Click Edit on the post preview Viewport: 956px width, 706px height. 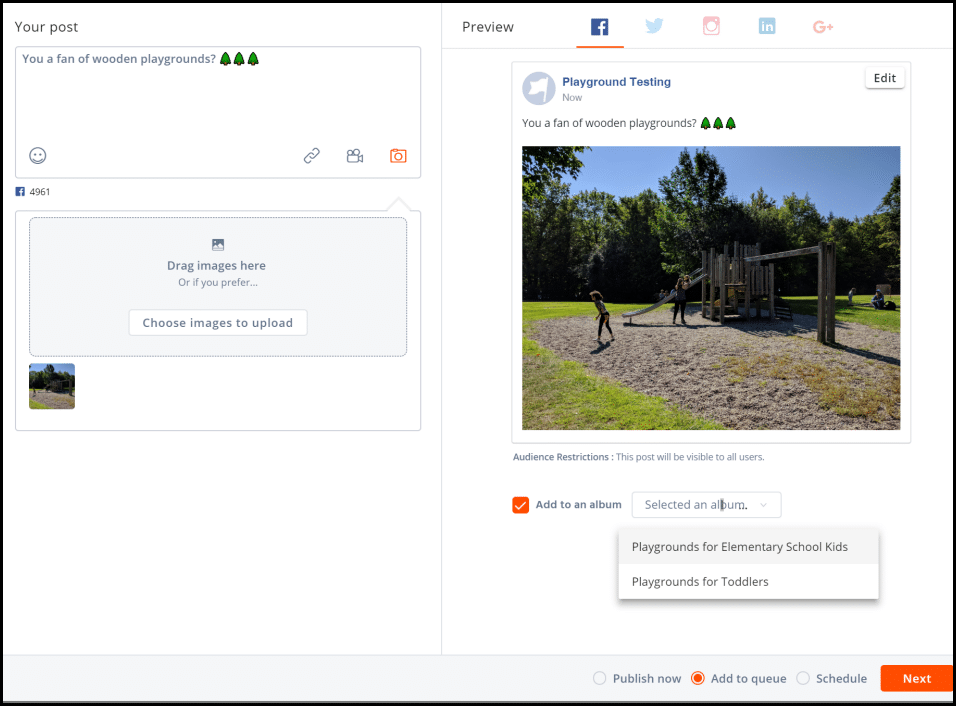point(884,78)
